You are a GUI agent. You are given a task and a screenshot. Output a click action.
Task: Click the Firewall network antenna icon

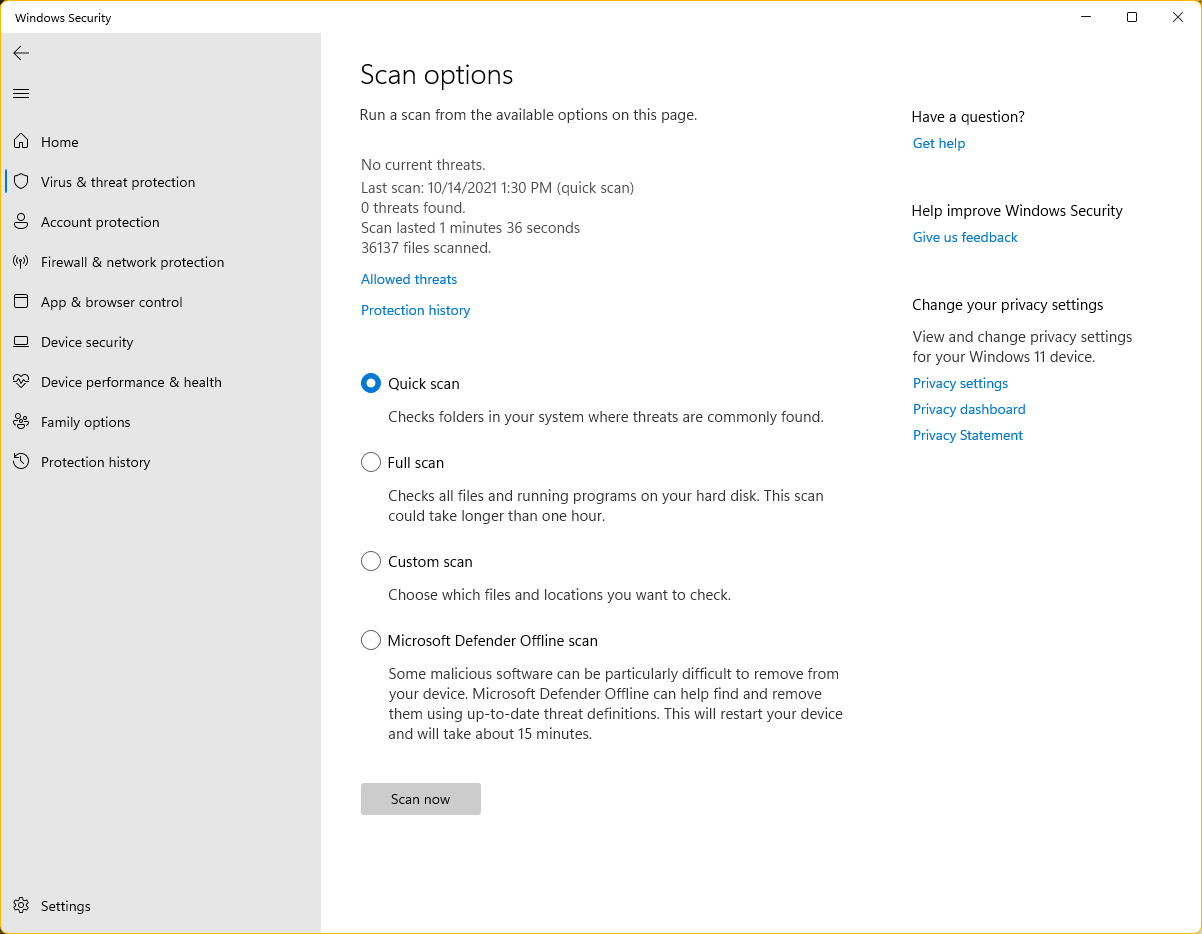click(x=21, y=262)
